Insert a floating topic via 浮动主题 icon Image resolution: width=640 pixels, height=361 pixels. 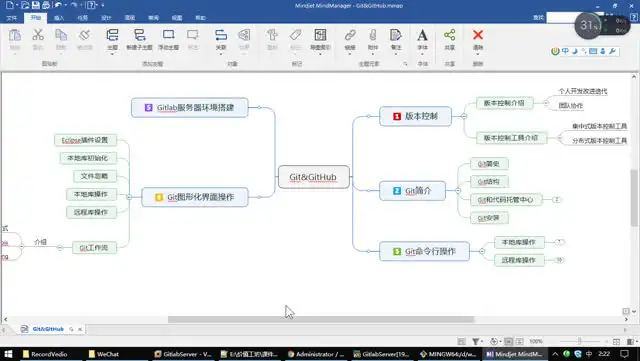[x=169, y=35]
